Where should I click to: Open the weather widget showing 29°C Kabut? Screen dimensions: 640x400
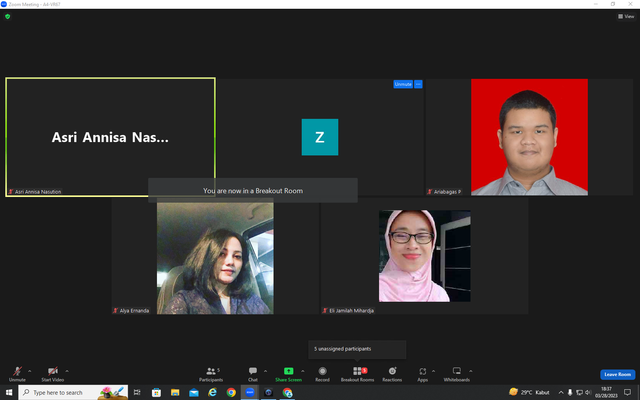click(529, 392)
